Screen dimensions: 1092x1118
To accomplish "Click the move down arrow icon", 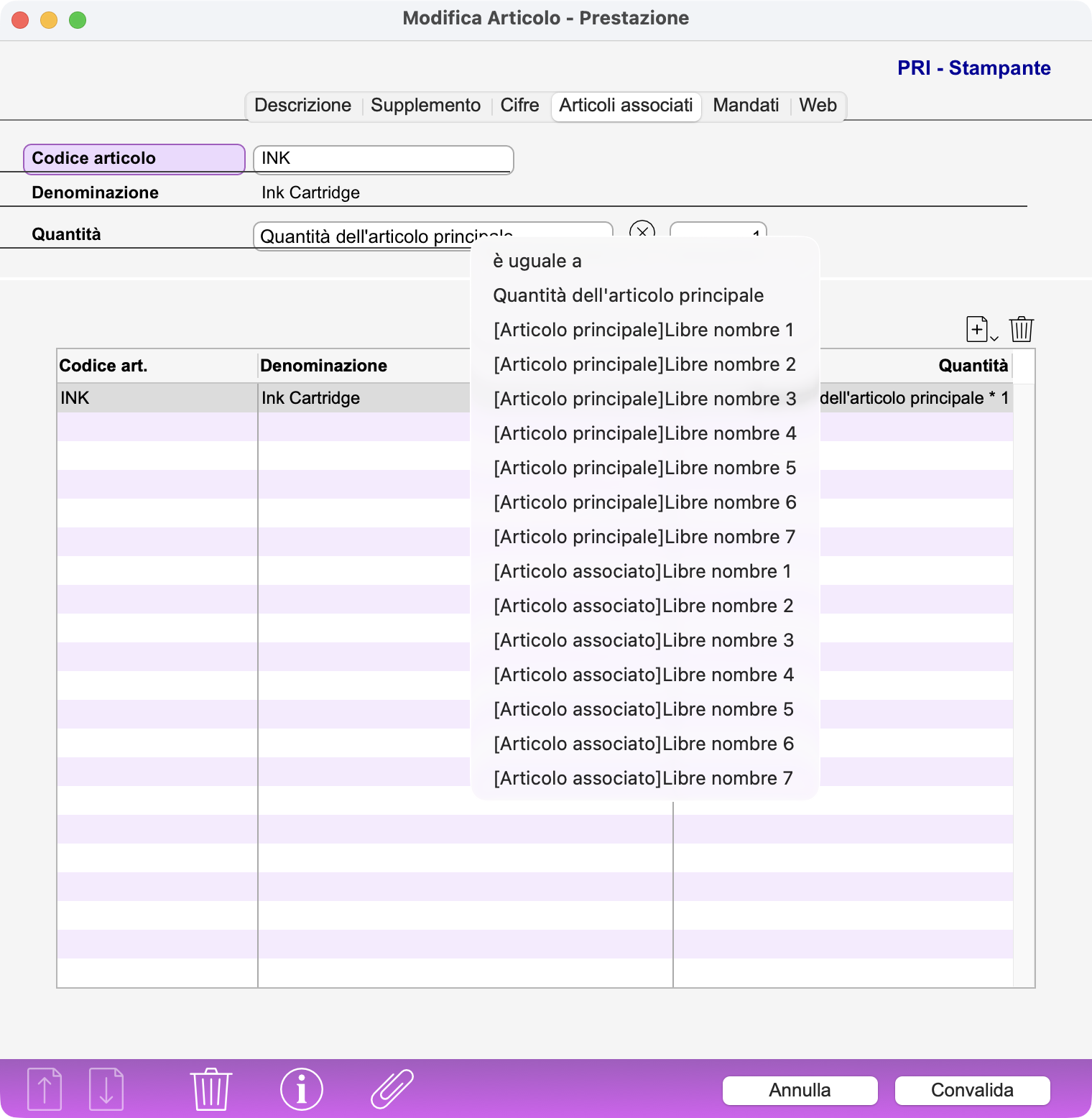I will (x=106, y=1089).
